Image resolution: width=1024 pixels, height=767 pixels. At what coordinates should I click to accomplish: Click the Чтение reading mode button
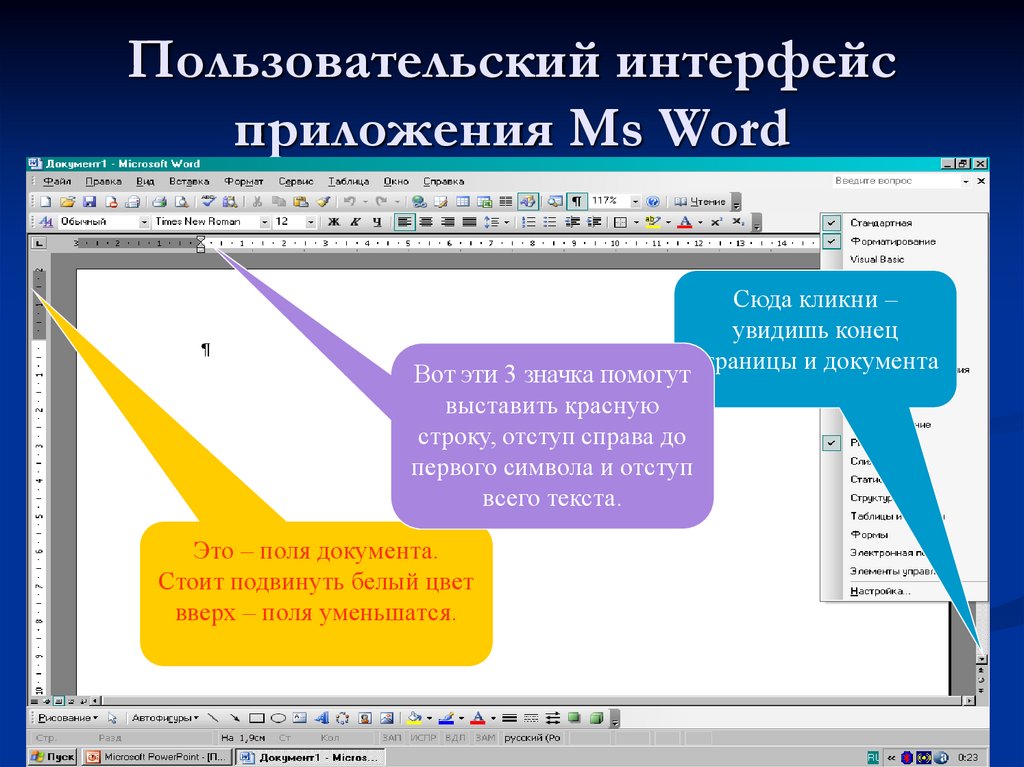[701, 202]
